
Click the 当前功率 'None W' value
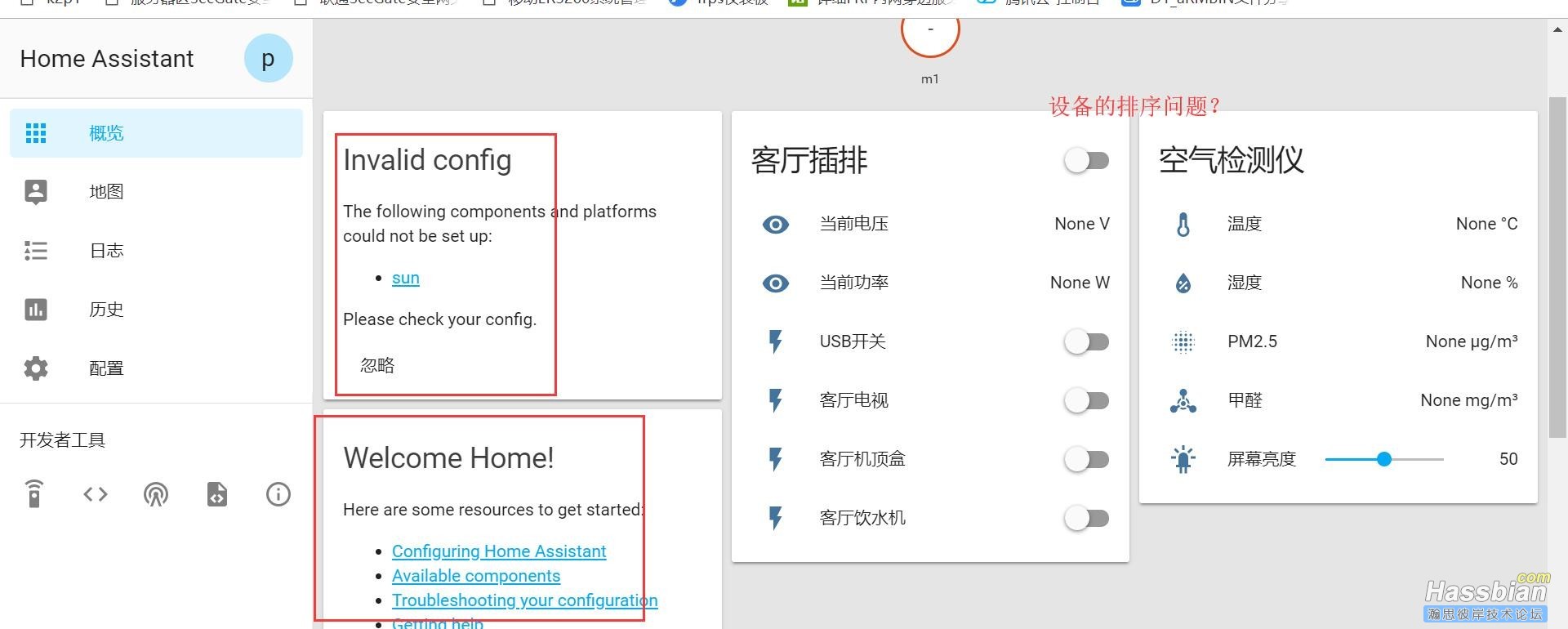pyautogui.click(x=1080, y=283)
